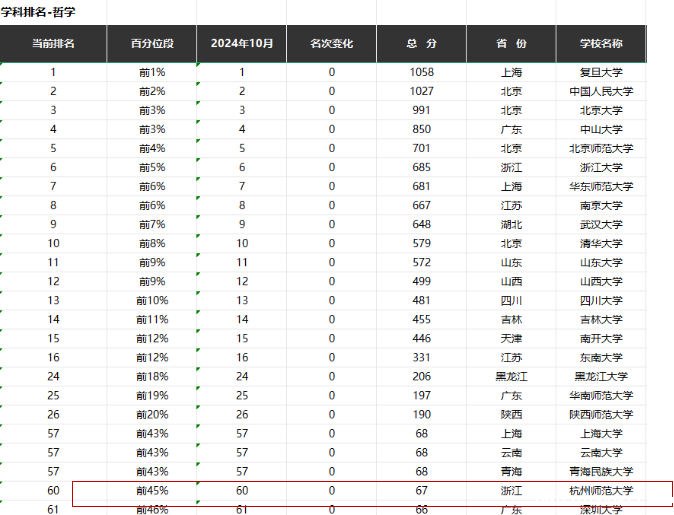Click the 陕西师范大学 cell

click(601, 414)
